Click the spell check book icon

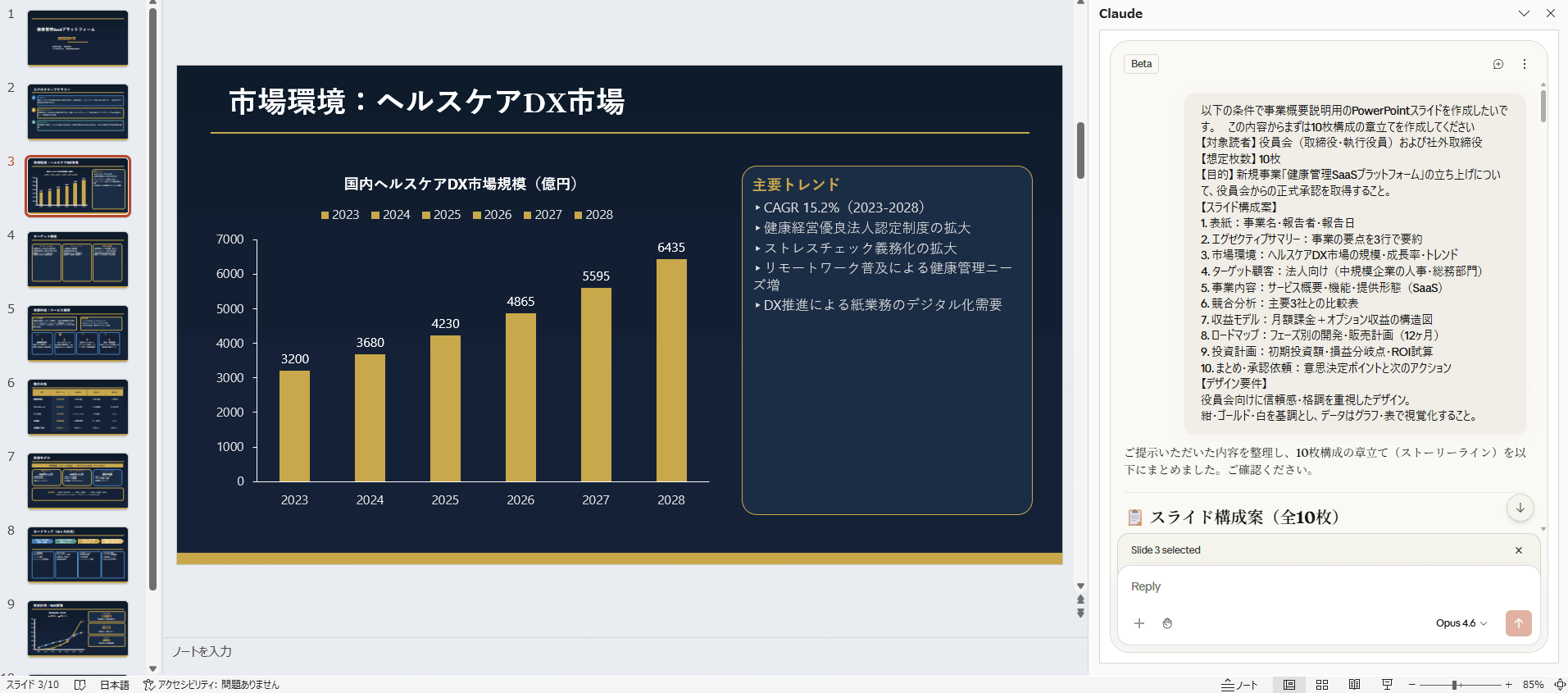coord(80,685)
